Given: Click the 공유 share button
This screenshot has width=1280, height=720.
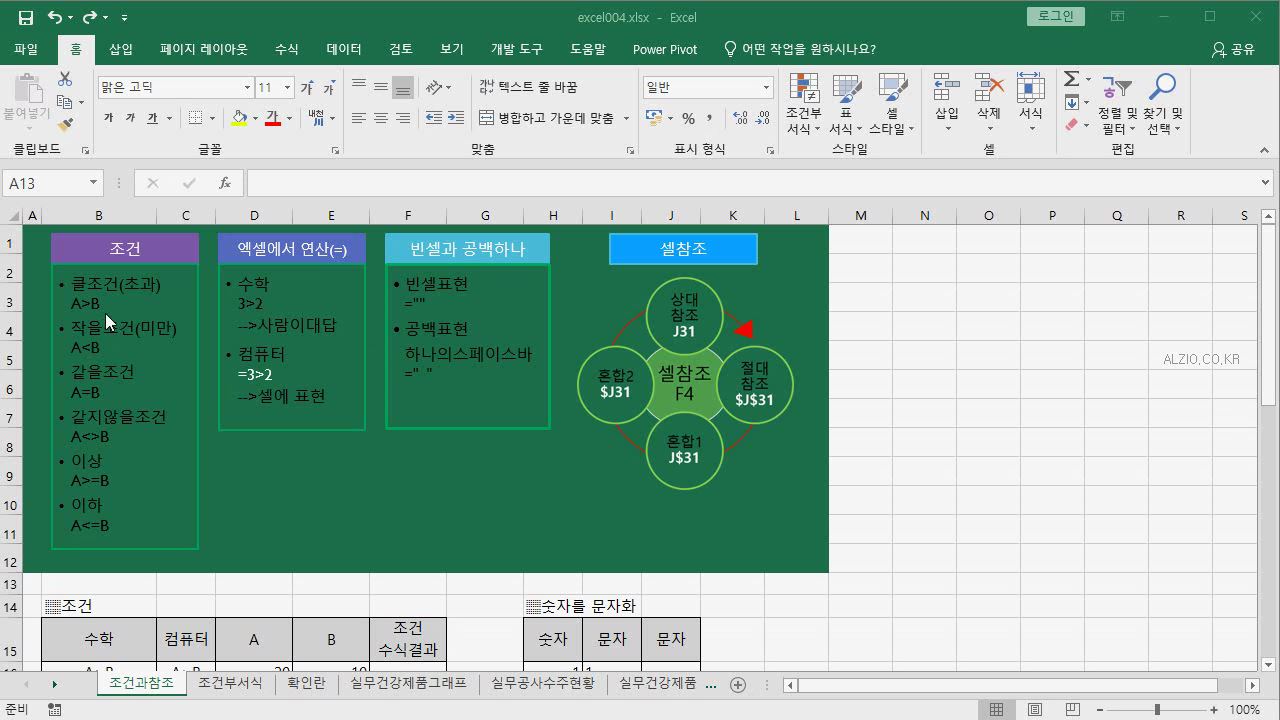Looking at the screenshot, I should [1233, 49].
